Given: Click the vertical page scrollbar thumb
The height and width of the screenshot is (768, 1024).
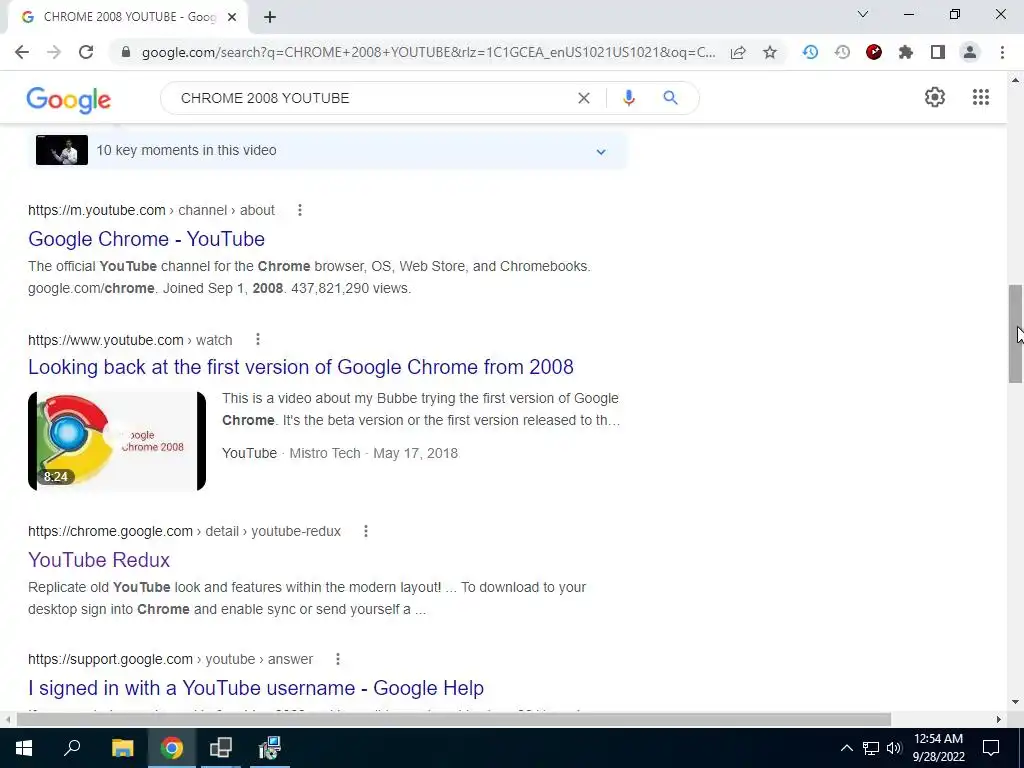Looking at the screenshot, I should pos(1015,334).
